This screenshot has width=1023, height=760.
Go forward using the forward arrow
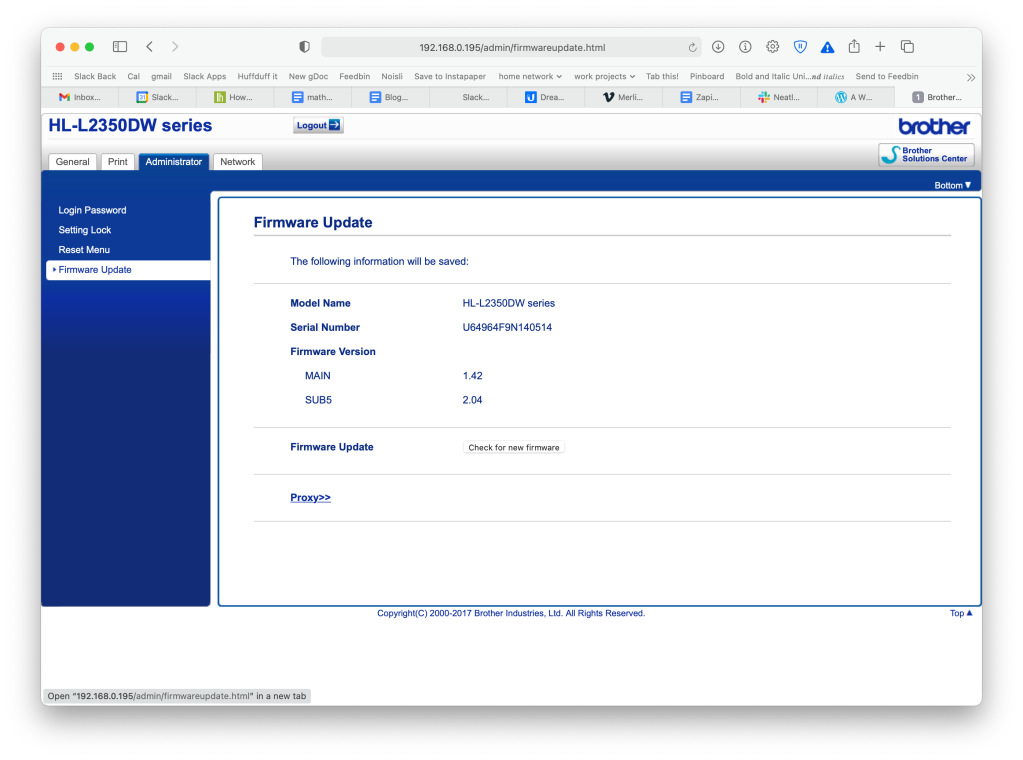(x=175, y=46)
